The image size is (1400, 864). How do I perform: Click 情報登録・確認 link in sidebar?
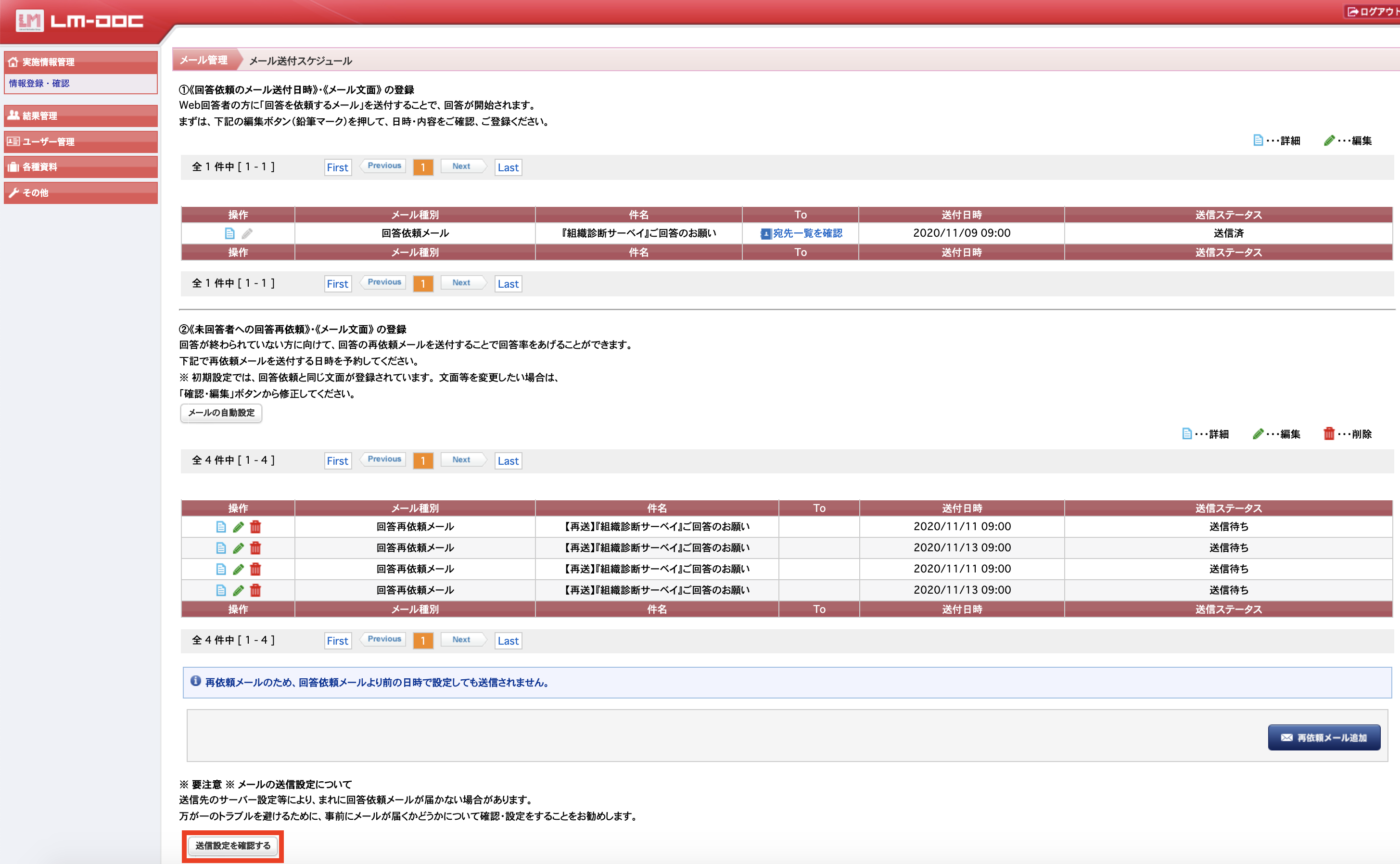pyautogui.click(x=39, y=83)
